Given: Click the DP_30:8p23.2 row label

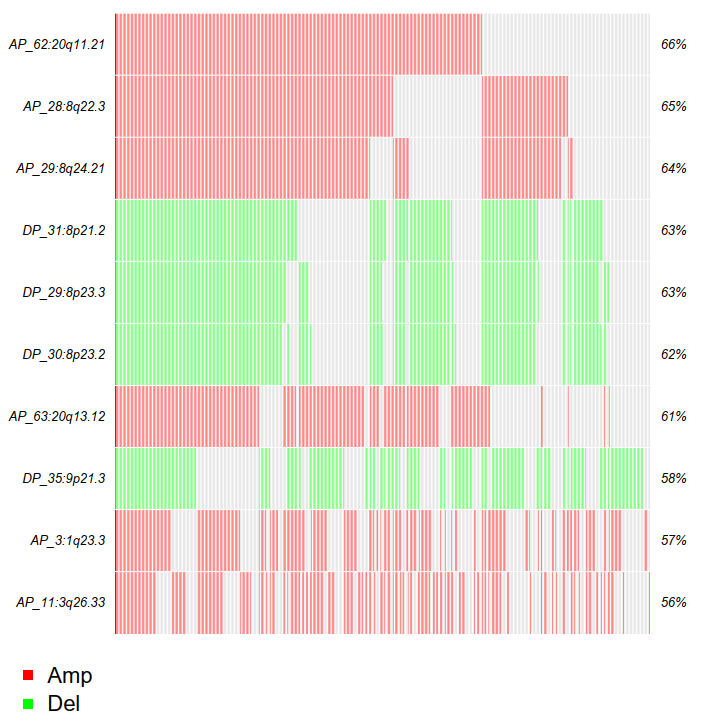Looking at the screenshot, I should [x=64, y=354].
